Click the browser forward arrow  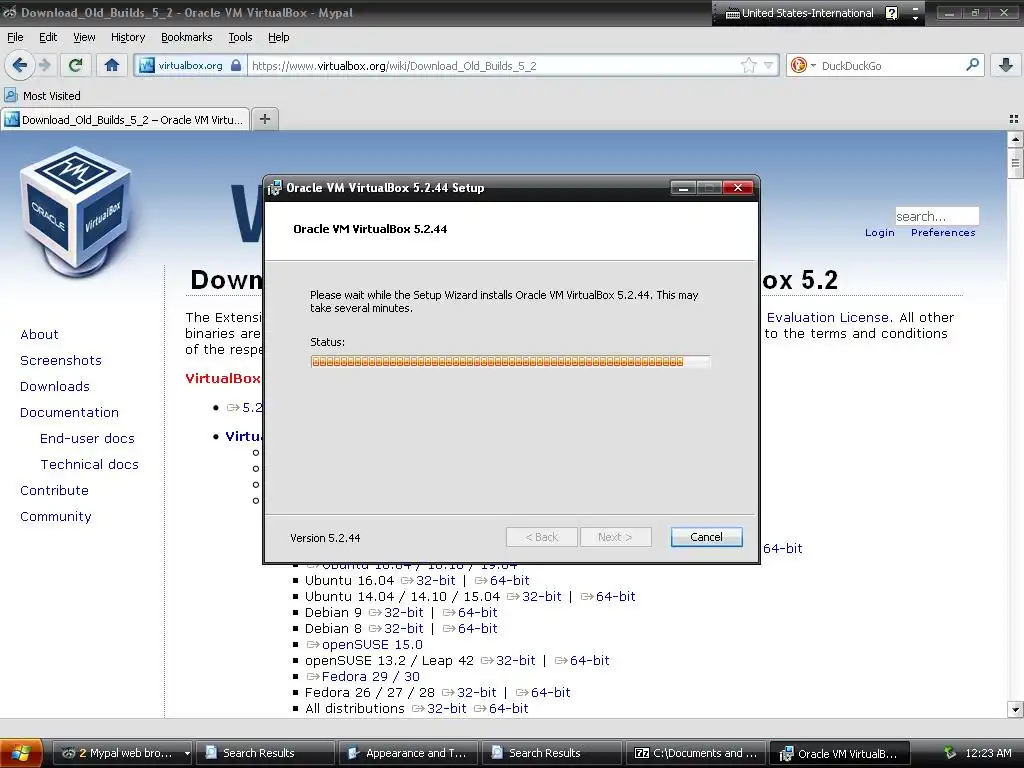tap(45, 65)
